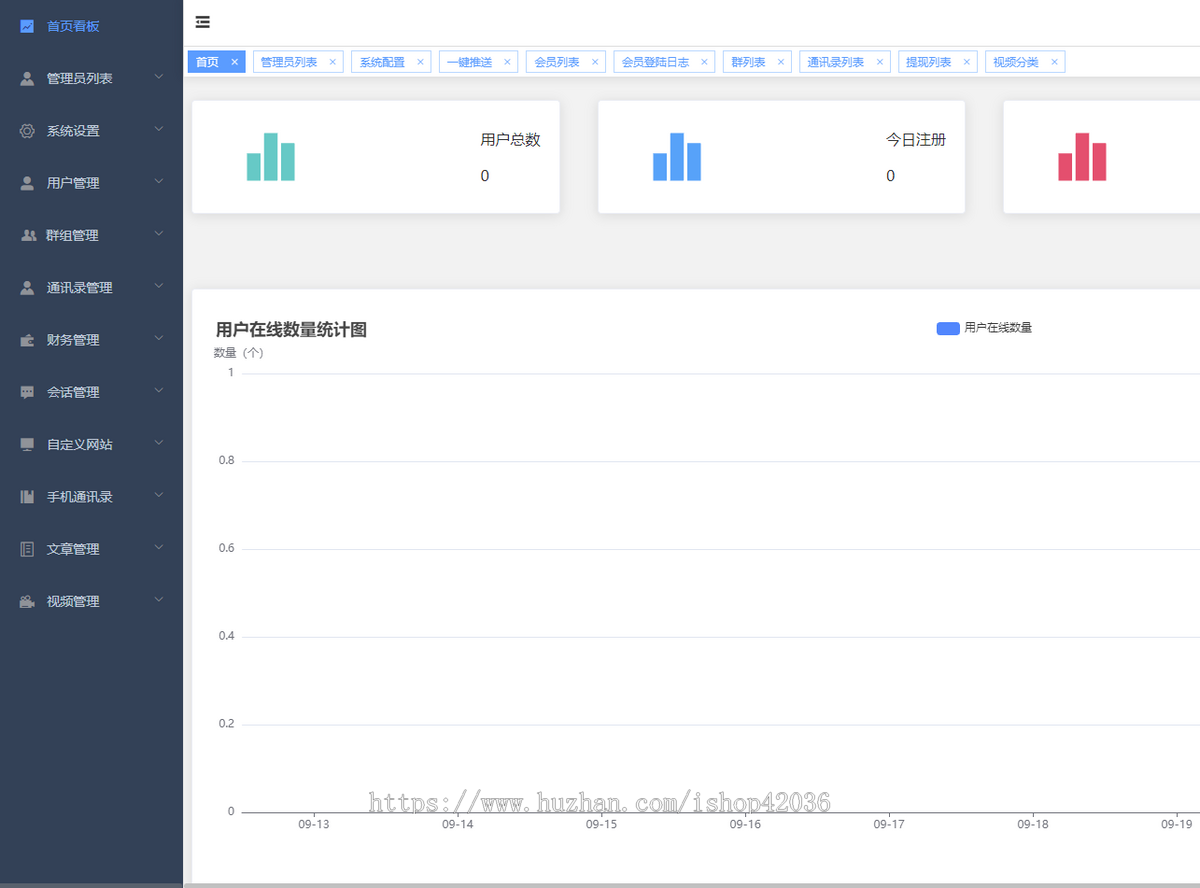This screenshot has width=1200, height=888.
Task: Click the 用户在线数量统计图 chart title
Action: coord(291,330)
